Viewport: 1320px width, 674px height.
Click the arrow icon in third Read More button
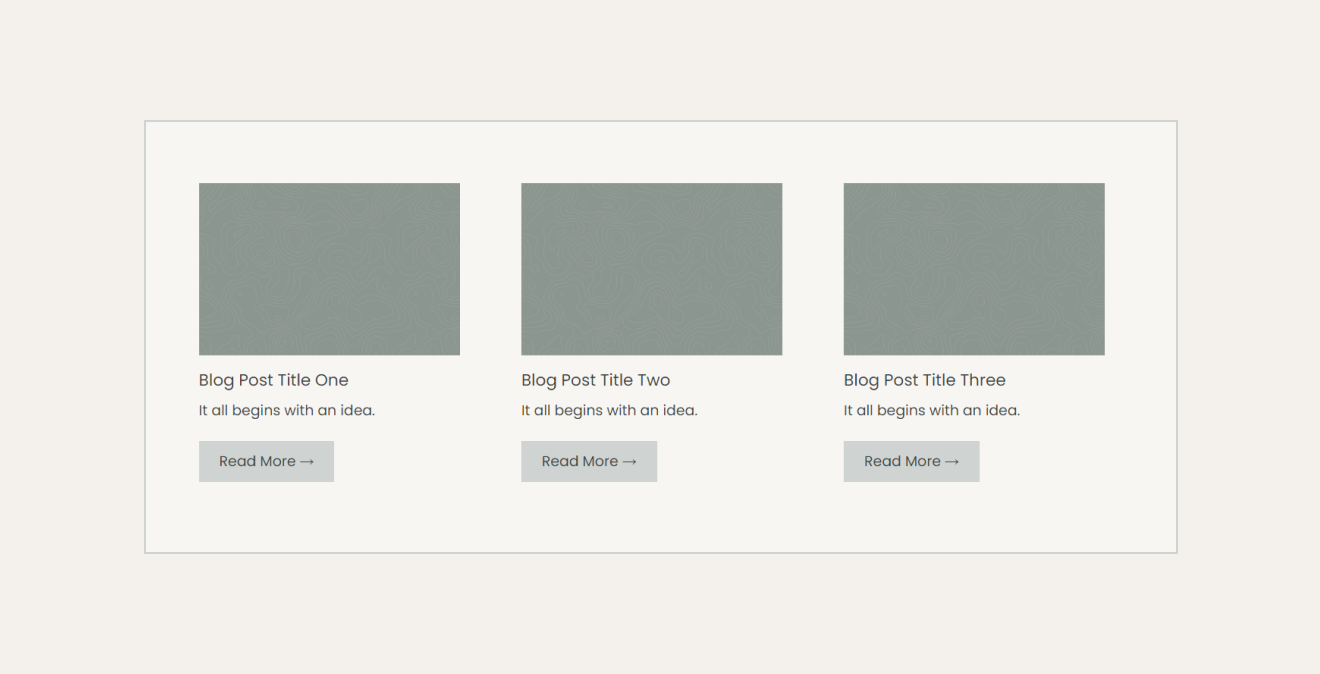pos(955,461)
